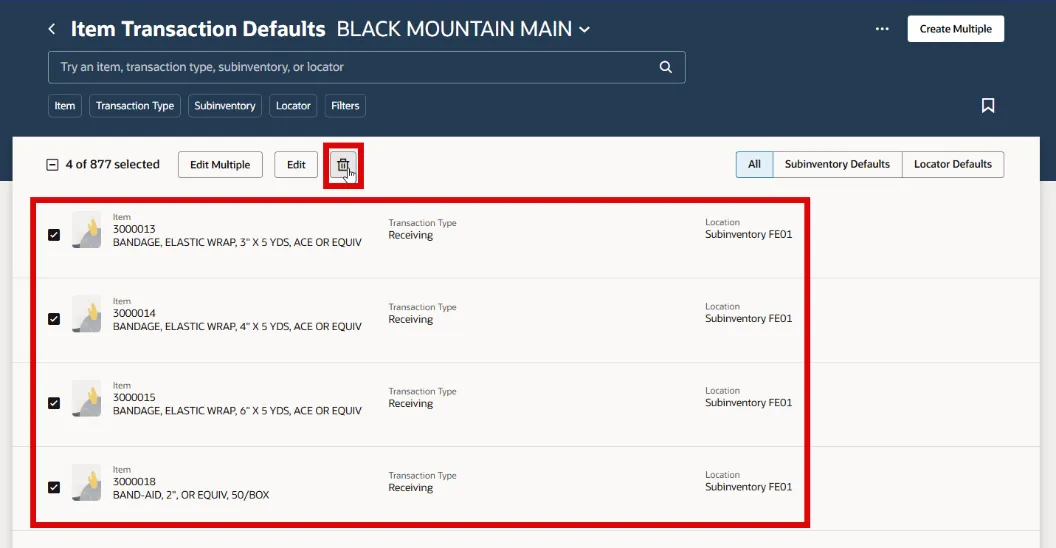This screenshot has width=1056, height=548.
Task: Click the trash delete icon
Action: [x=343, y=165]
